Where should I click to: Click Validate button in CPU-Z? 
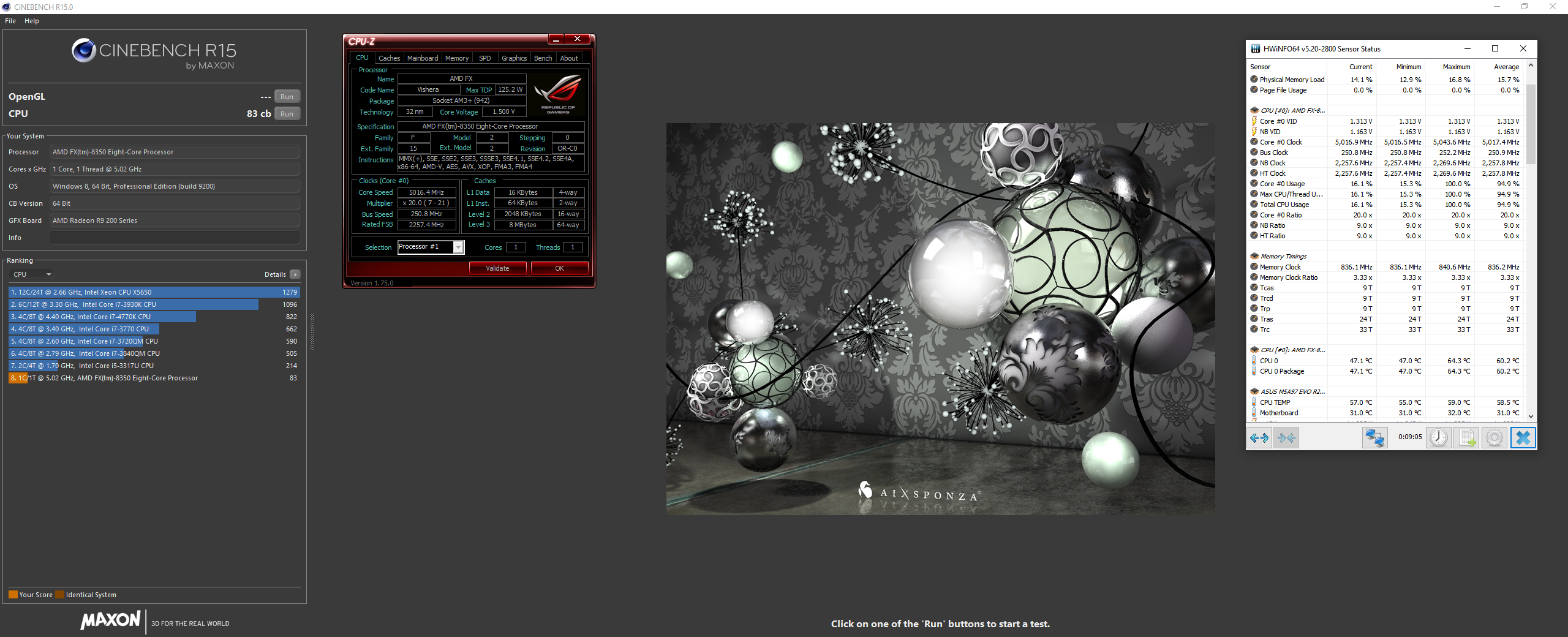click(x=497, y=268)
